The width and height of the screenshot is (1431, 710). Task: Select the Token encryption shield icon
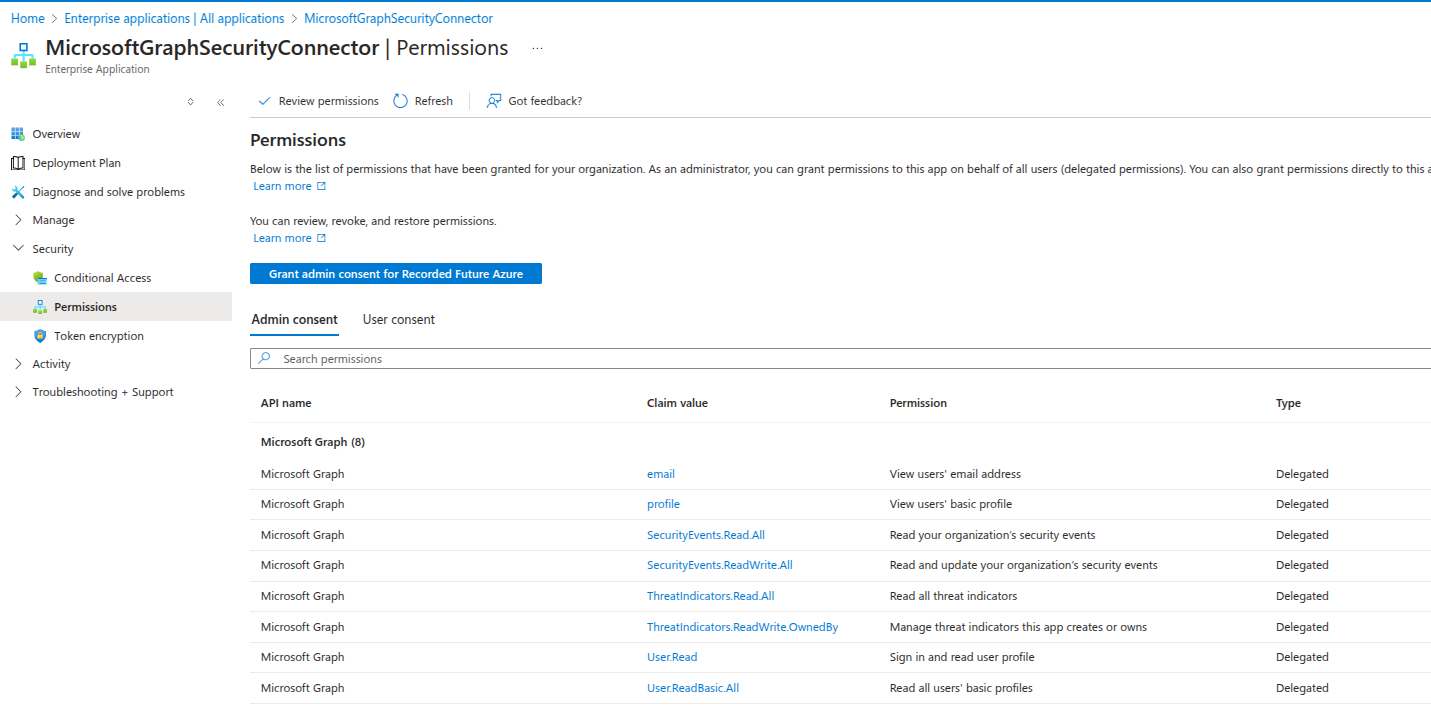tap(40, 335)
